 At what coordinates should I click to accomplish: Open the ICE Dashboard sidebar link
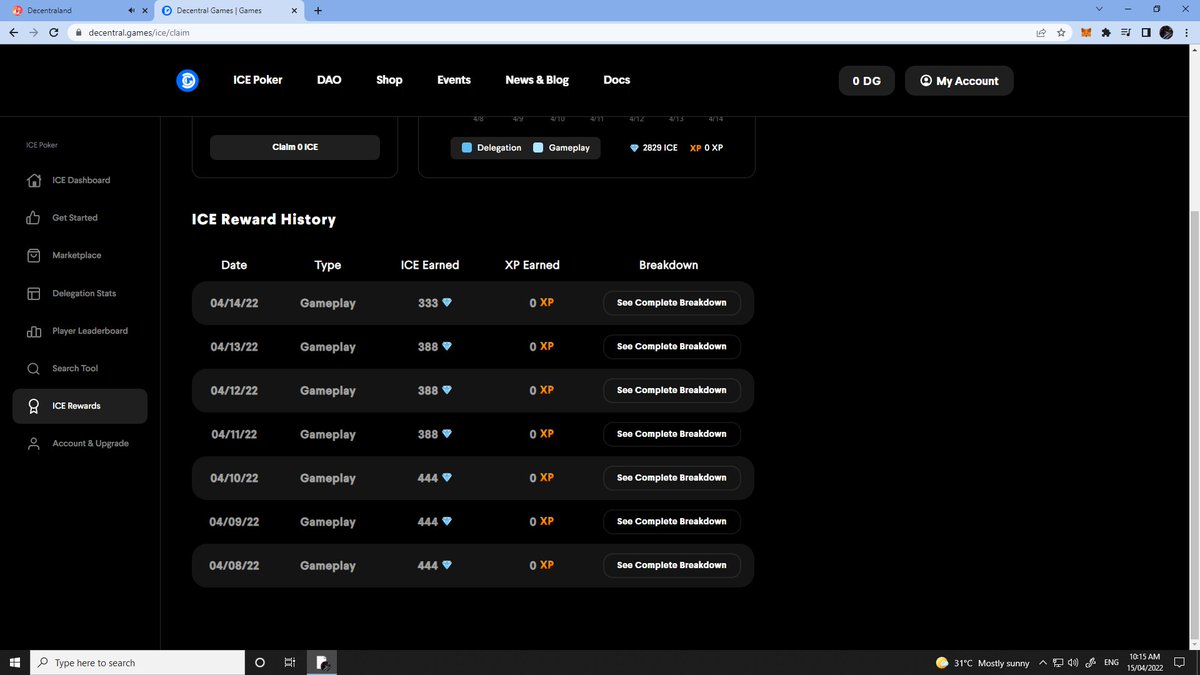(81, 180)
